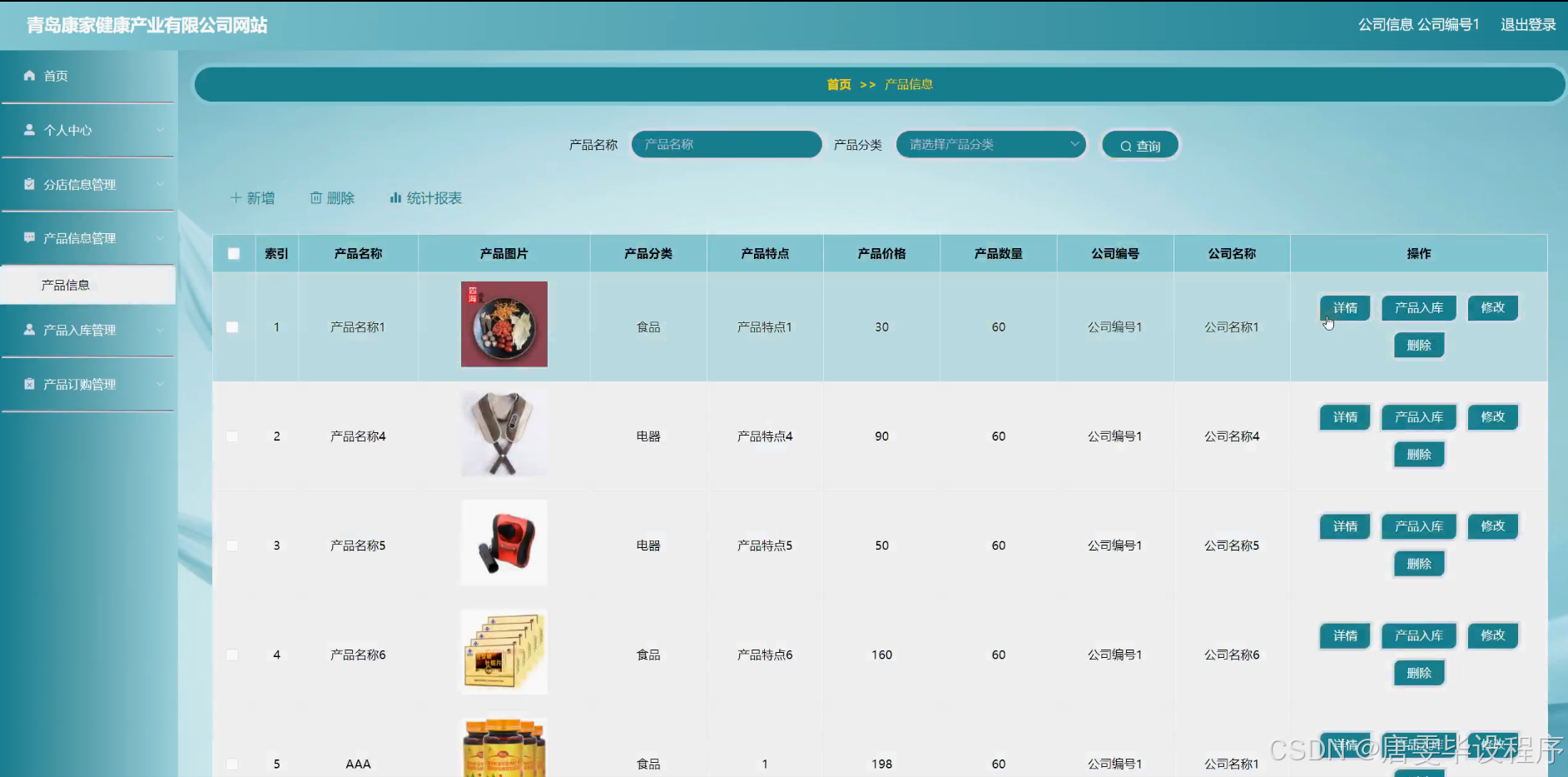The image size is (1568, 777).
Task: Click 修改 for 产品名称5
Action: point(1493,526)
